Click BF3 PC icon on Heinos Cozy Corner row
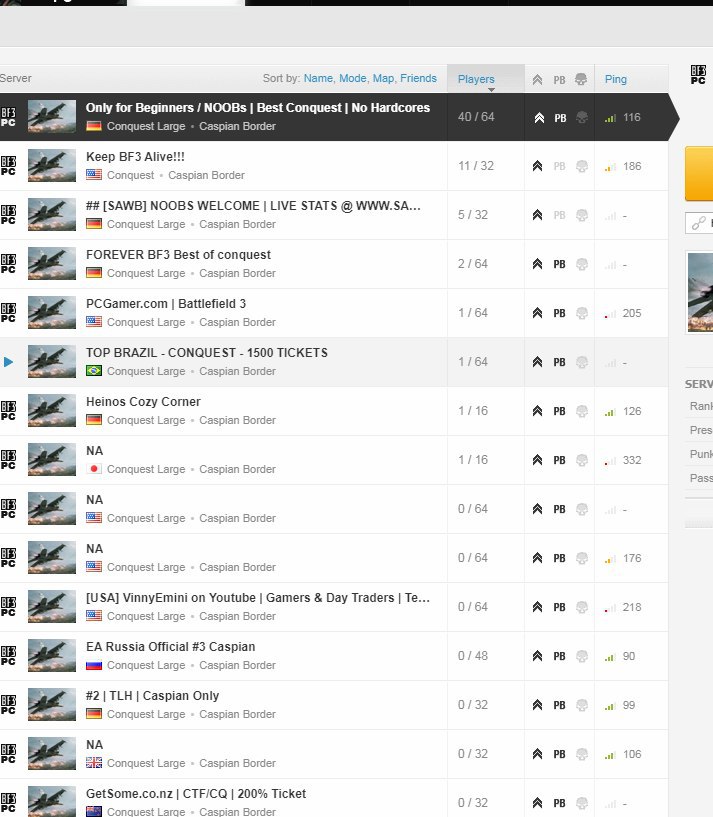713x817 pixels. [x=8, y=411]
